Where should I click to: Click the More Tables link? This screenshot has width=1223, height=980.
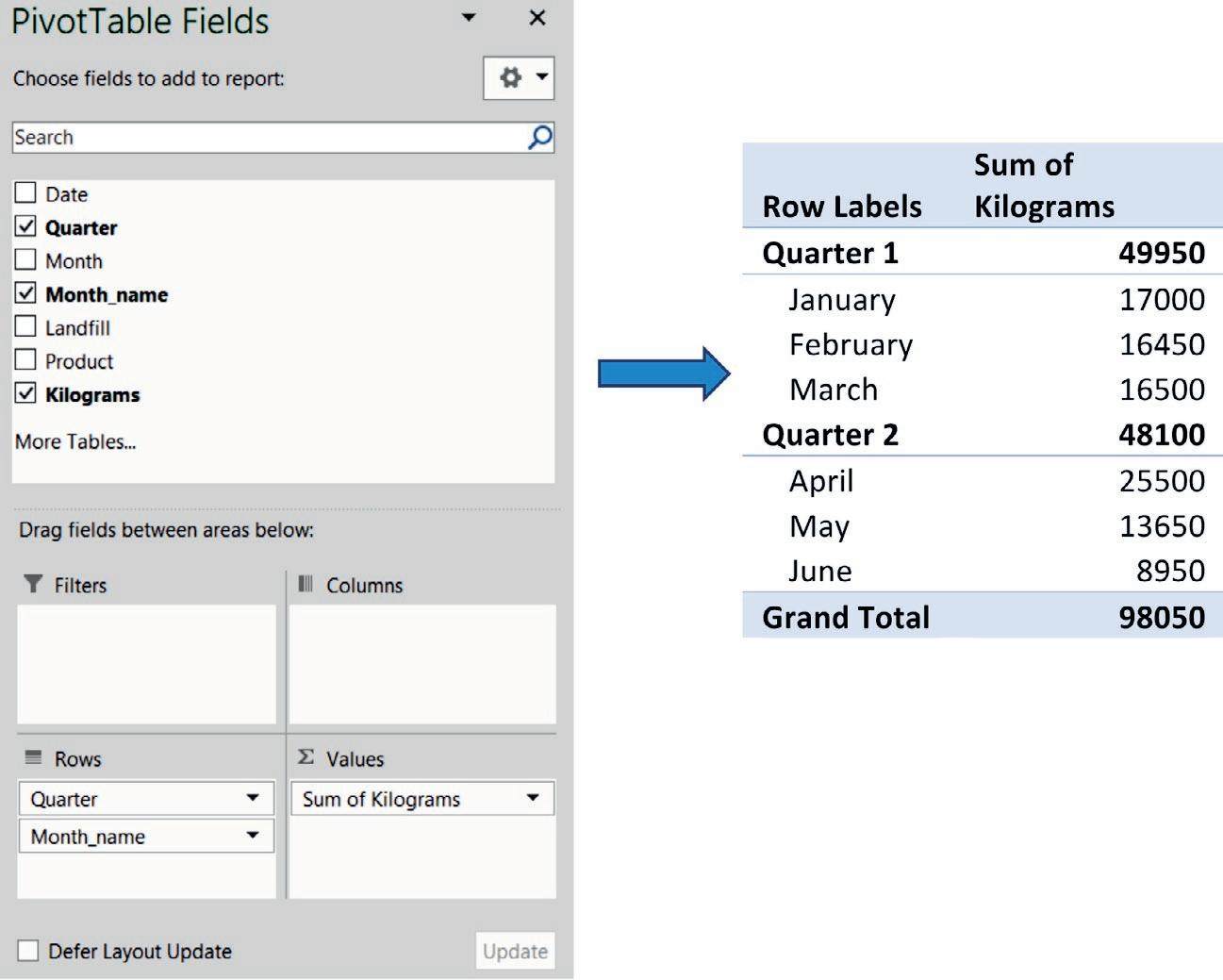(75, 441)
